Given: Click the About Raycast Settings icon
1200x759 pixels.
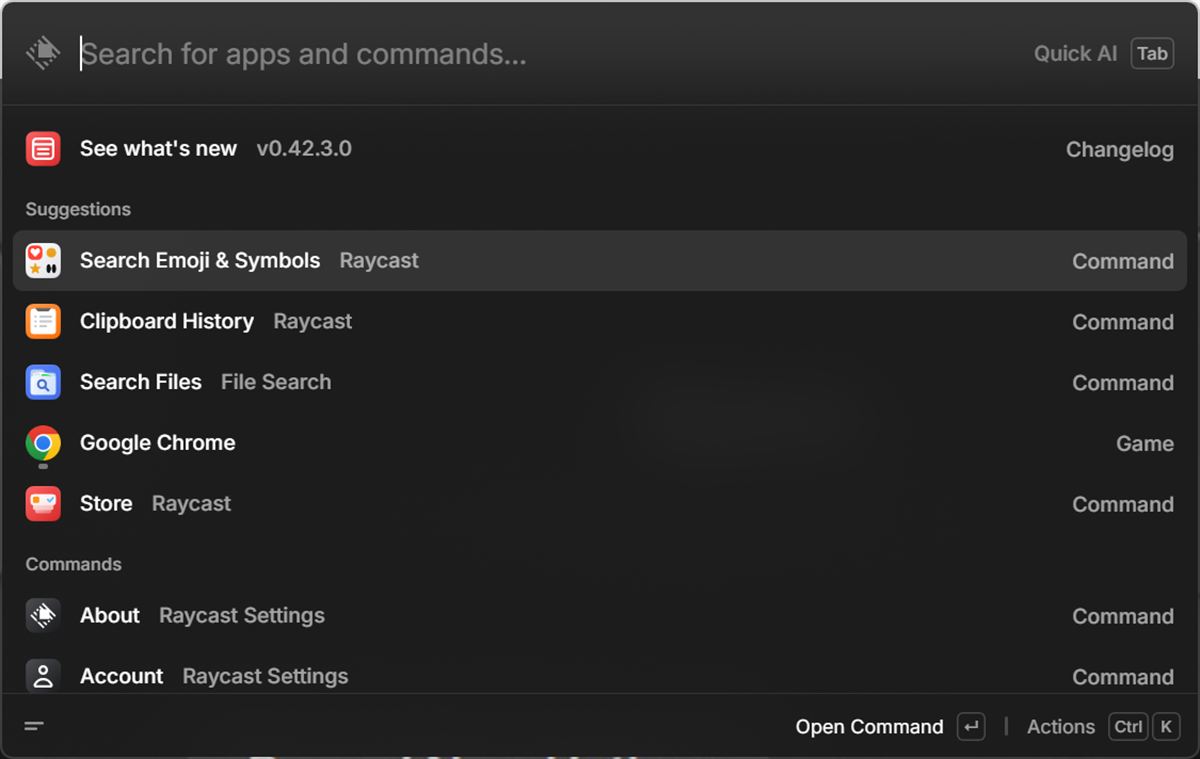Looking at the screenshot, I should [x=43, y=616].
